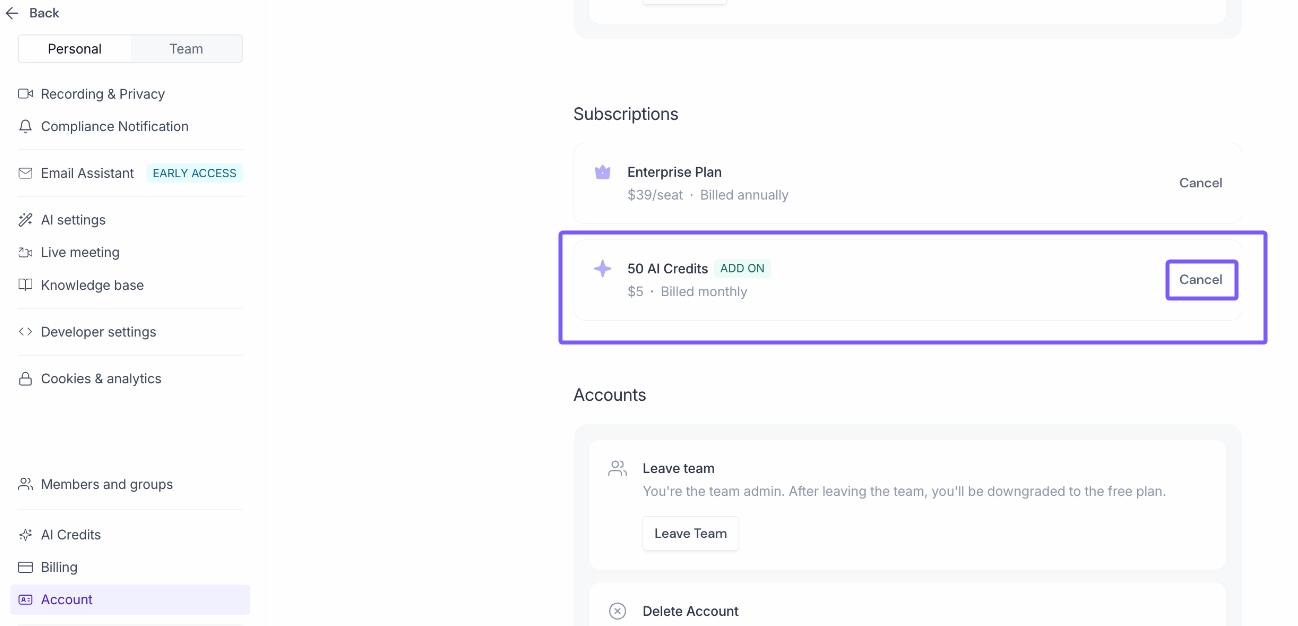Screen dimensions: 1298x626
Task: Click the Developer settings code icon
Action: point(26,332)
